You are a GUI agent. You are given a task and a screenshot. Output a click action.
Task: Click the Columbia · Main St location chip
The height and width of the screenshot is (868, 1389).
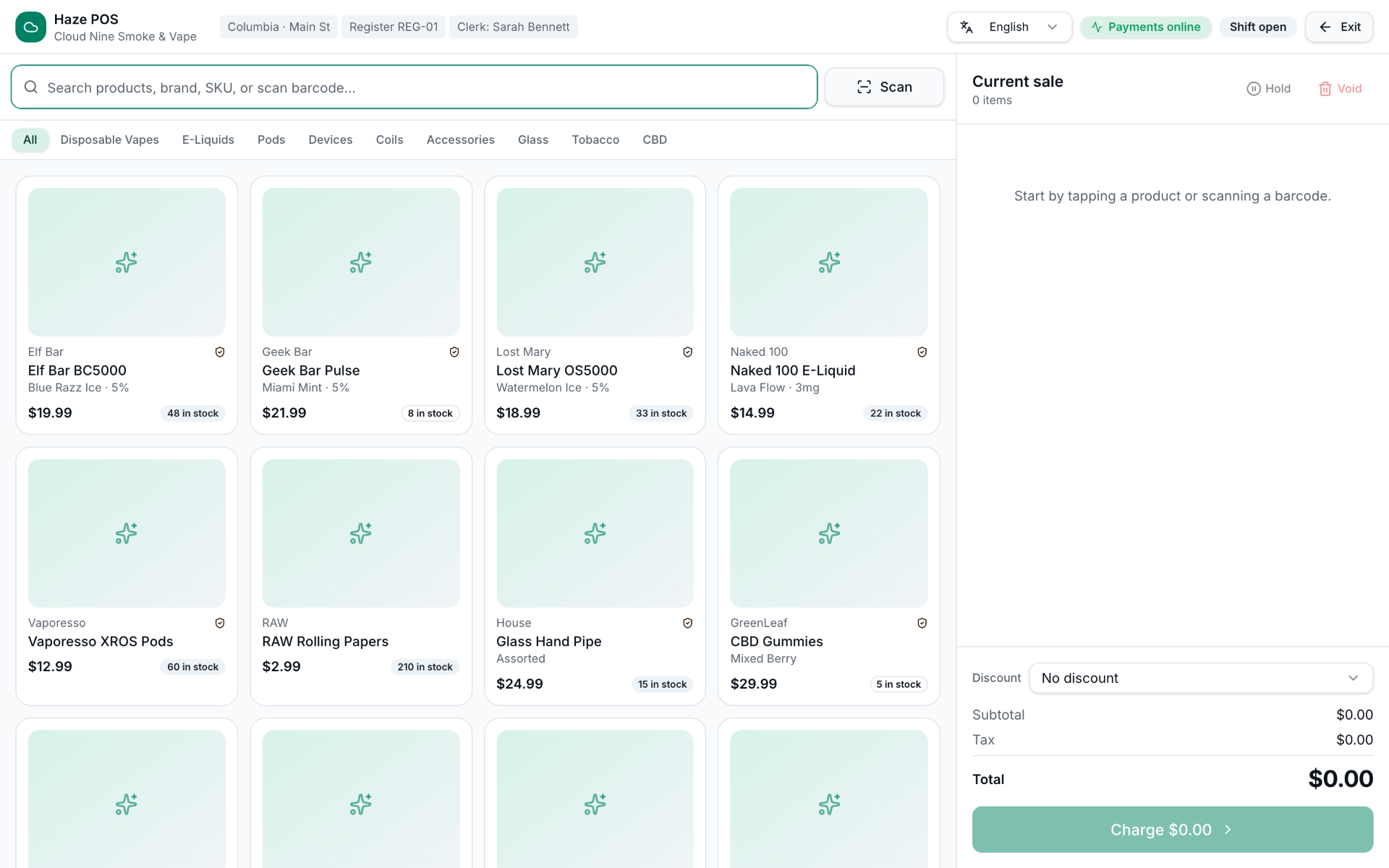coord(279,27)
